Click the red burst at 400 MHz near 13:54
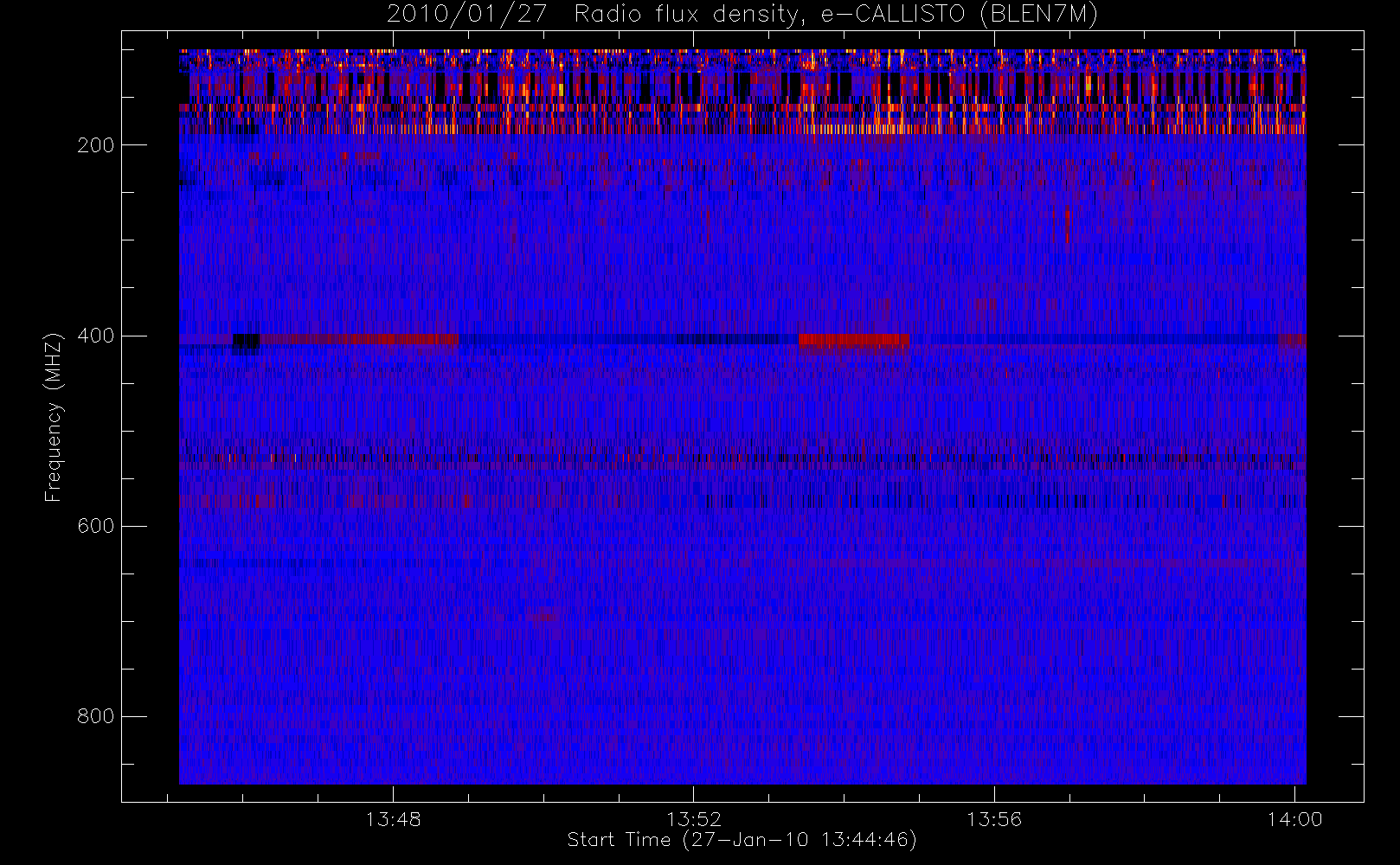 tap(854, 340)
